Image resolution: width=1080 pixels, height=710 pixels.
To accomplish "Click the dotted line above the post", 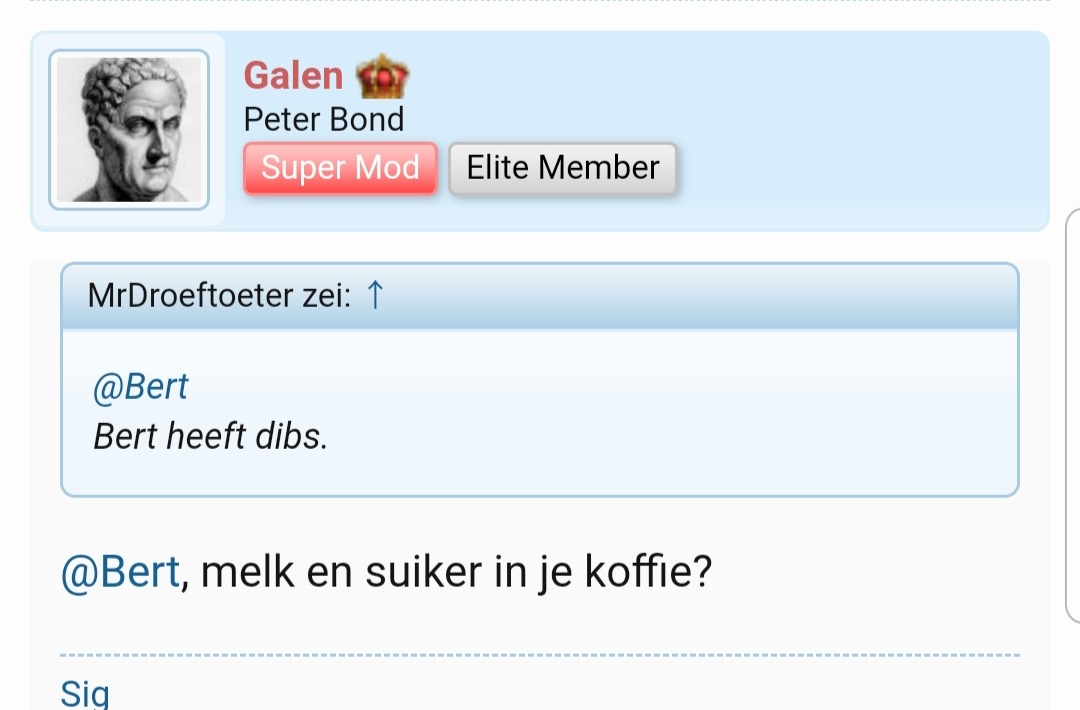I will (540, 1).
